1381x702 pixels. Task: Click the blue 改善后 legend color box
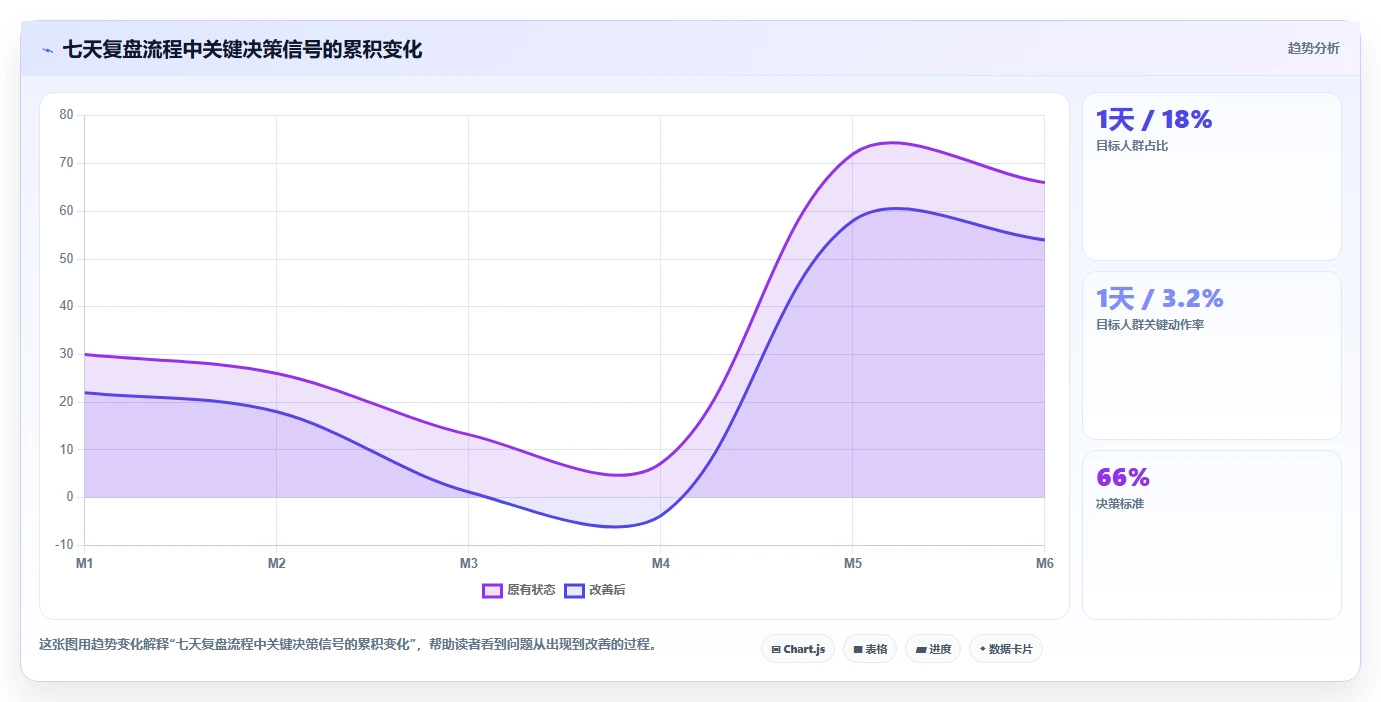(574, 590)
